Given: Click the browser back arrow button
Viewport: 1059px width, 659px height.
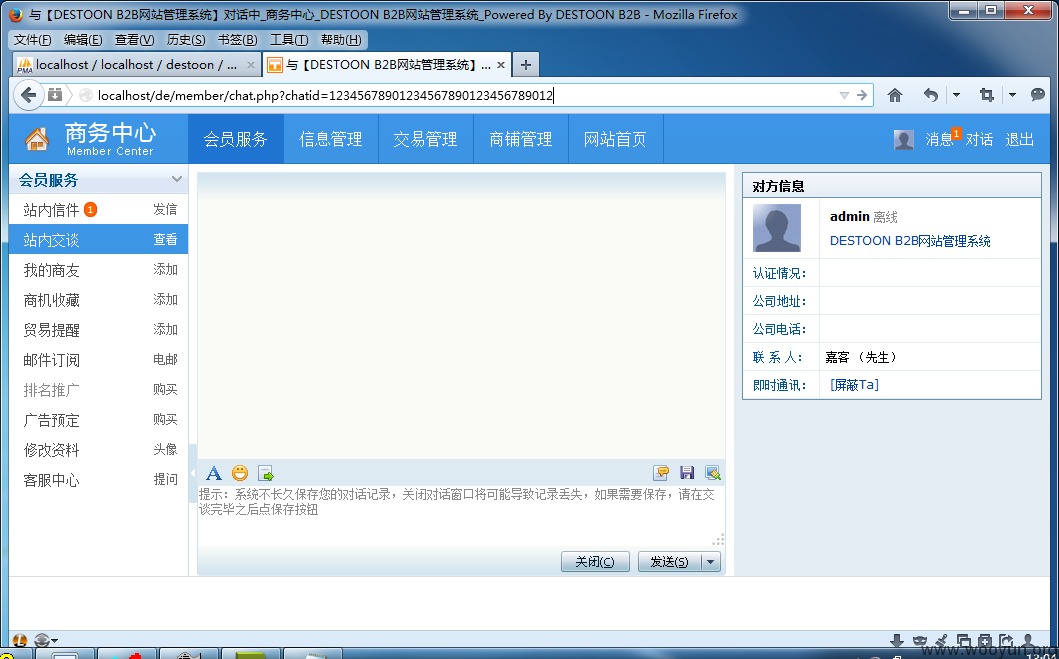Looking at the screenshot, I should [x=28, y=95].
